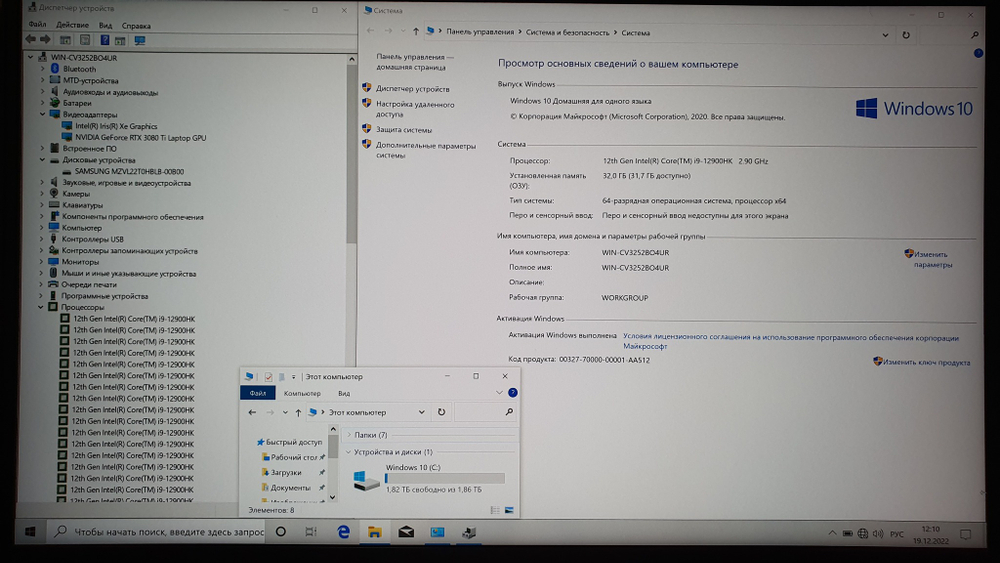The image size is (1000, 563).
Task: Select Программные устройства tree item
Action: point(104,296)
